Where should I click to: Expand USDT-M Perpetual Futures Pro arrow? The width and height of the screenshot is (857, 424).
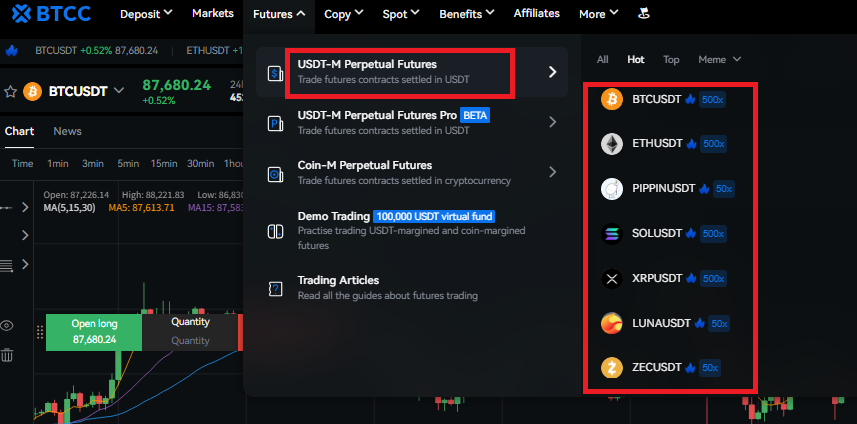[x=552, y=122]
